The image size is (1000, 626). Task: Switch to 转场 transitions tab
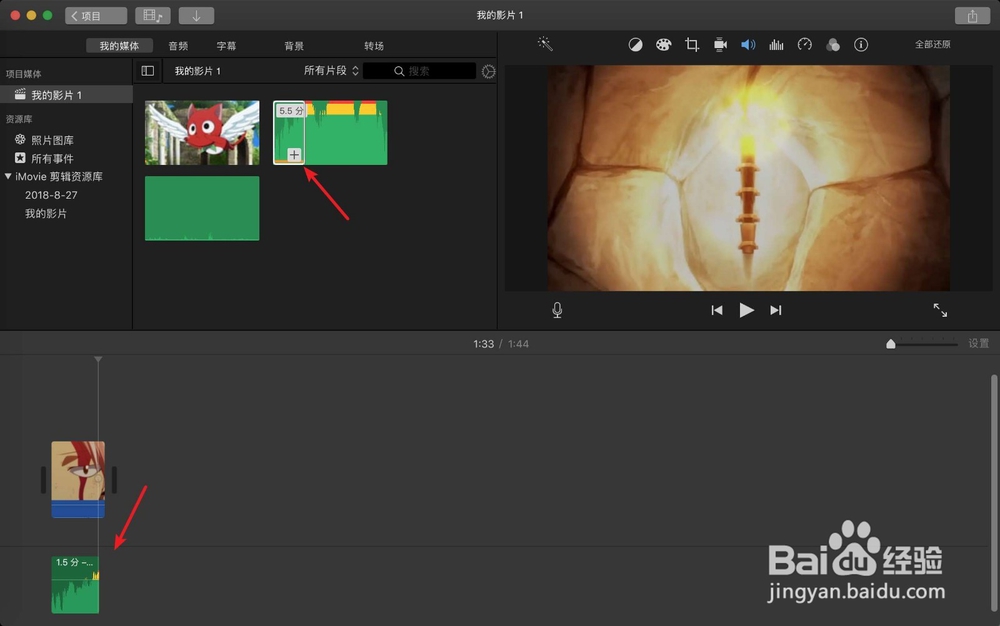tap(374, 46)
